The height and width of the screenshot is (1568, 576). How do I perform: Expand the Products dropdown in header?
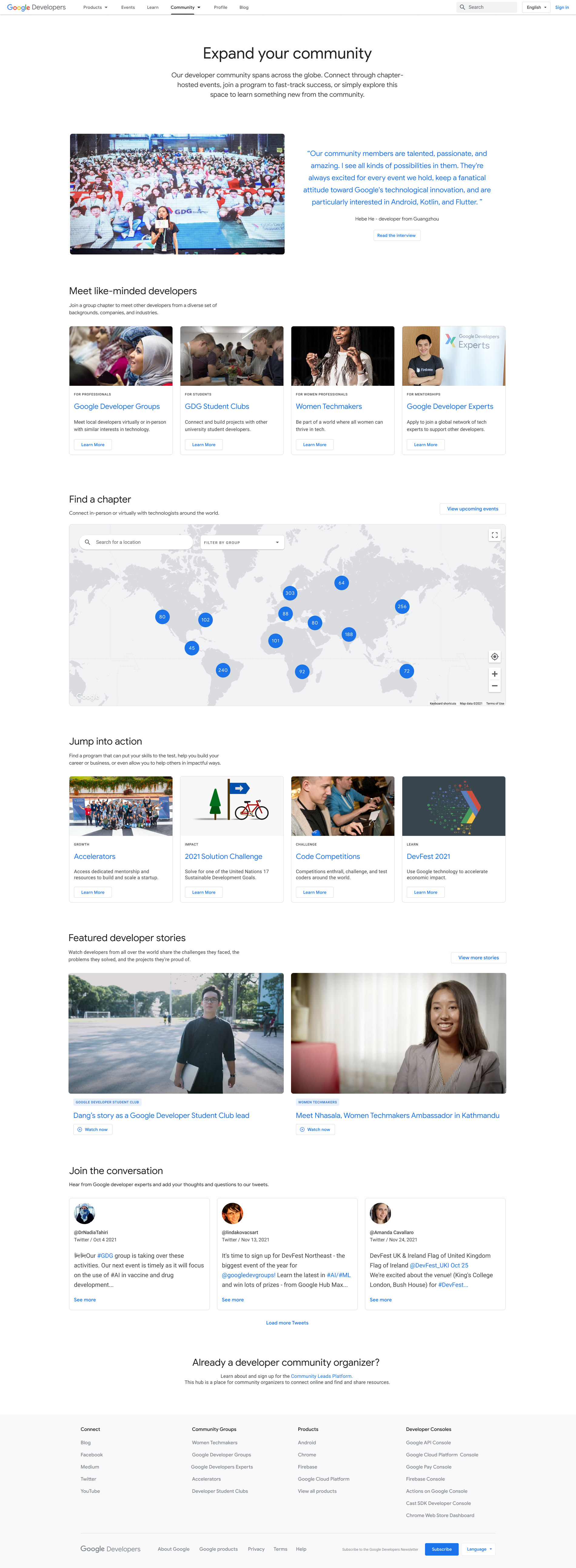[95, 7]
